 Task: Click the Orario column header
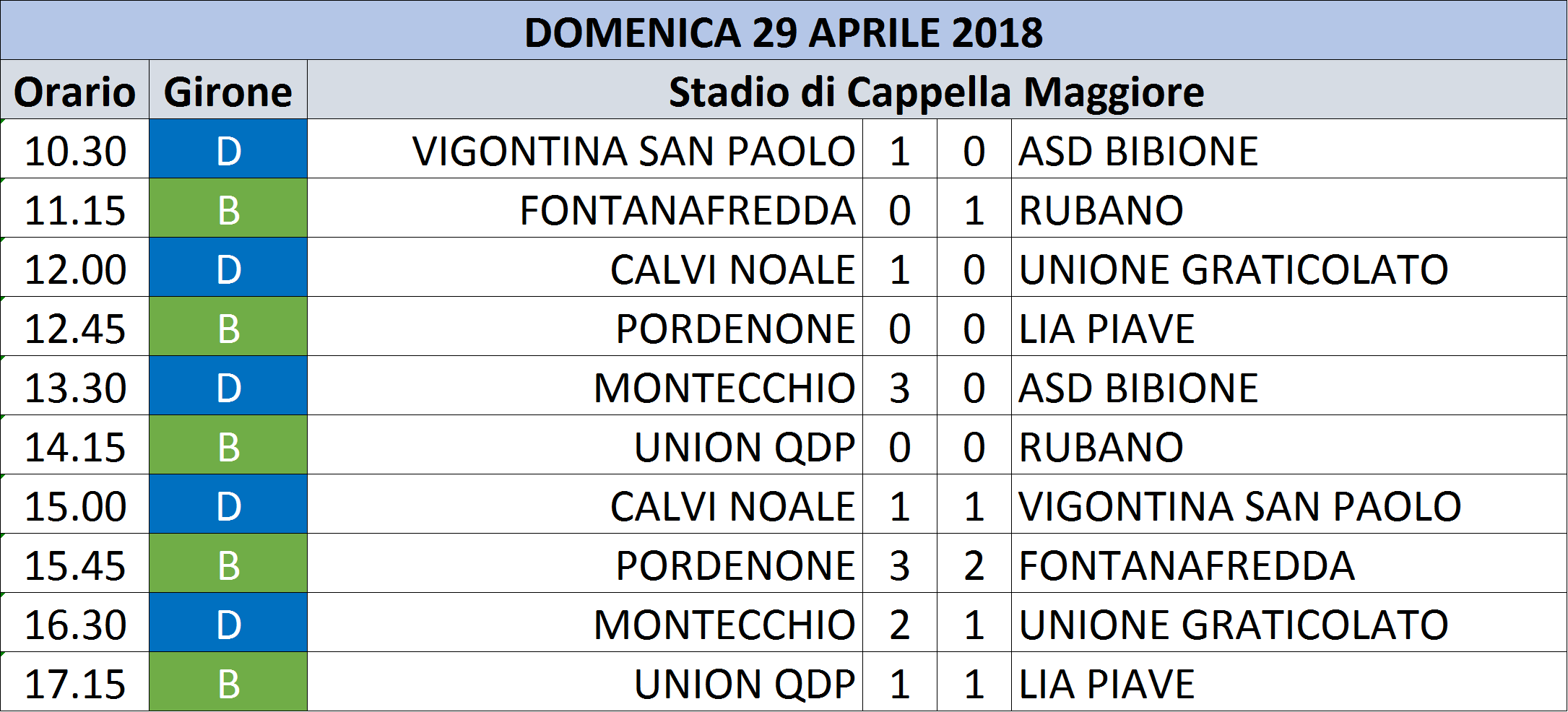tap(75, 90)
